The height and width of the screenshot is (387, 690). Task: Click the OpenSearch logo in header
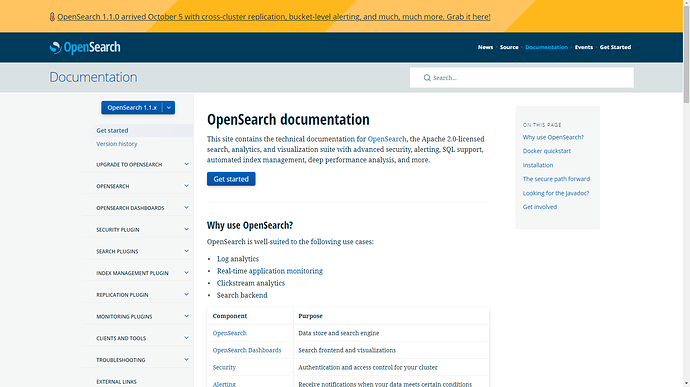tap(85, 47)
